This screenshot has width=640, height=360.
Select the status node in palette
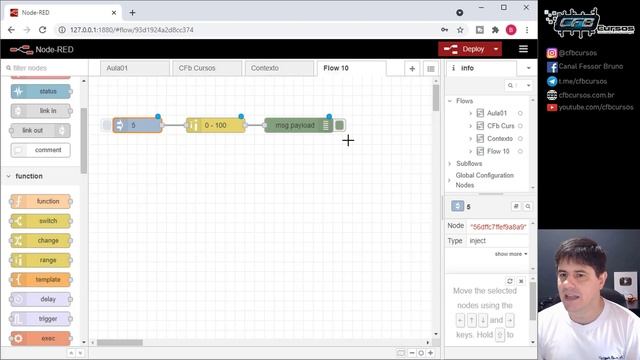(x=41, y=91)
